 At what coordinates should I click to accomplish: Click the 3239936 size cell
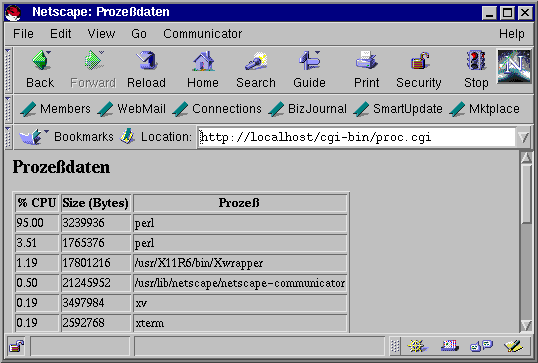coord(96,223)
